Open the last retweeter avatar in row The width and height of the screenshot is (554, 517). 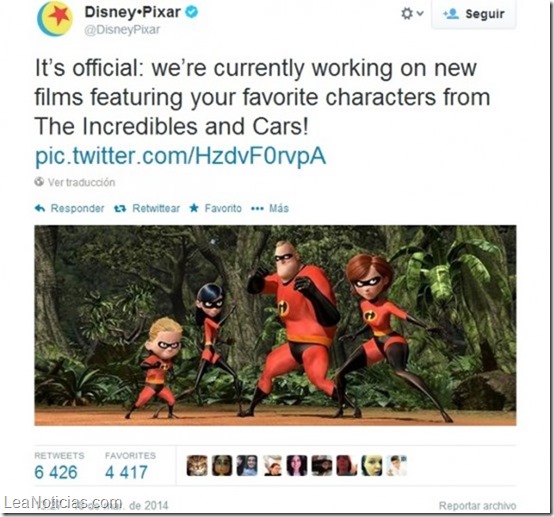397,465
